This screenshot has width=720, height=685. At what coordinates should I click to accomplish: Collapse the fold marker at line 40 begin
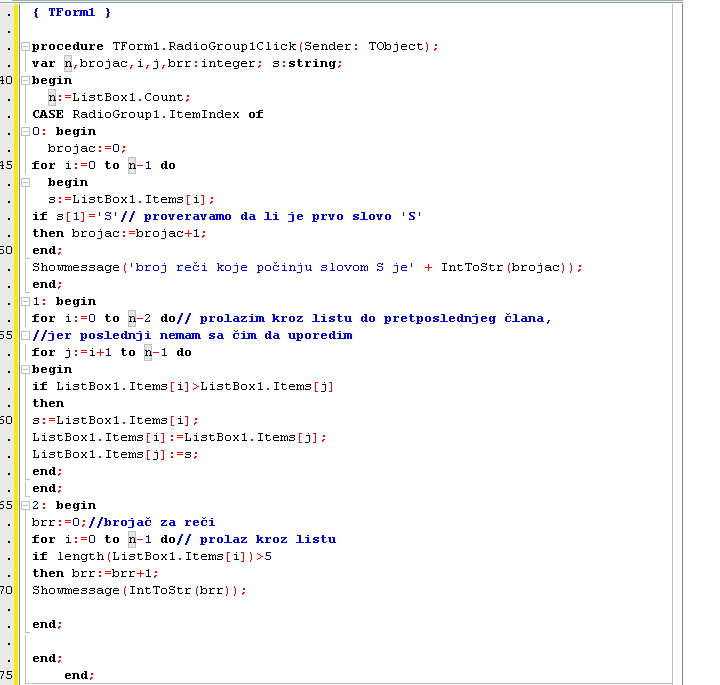click(24, 81)
